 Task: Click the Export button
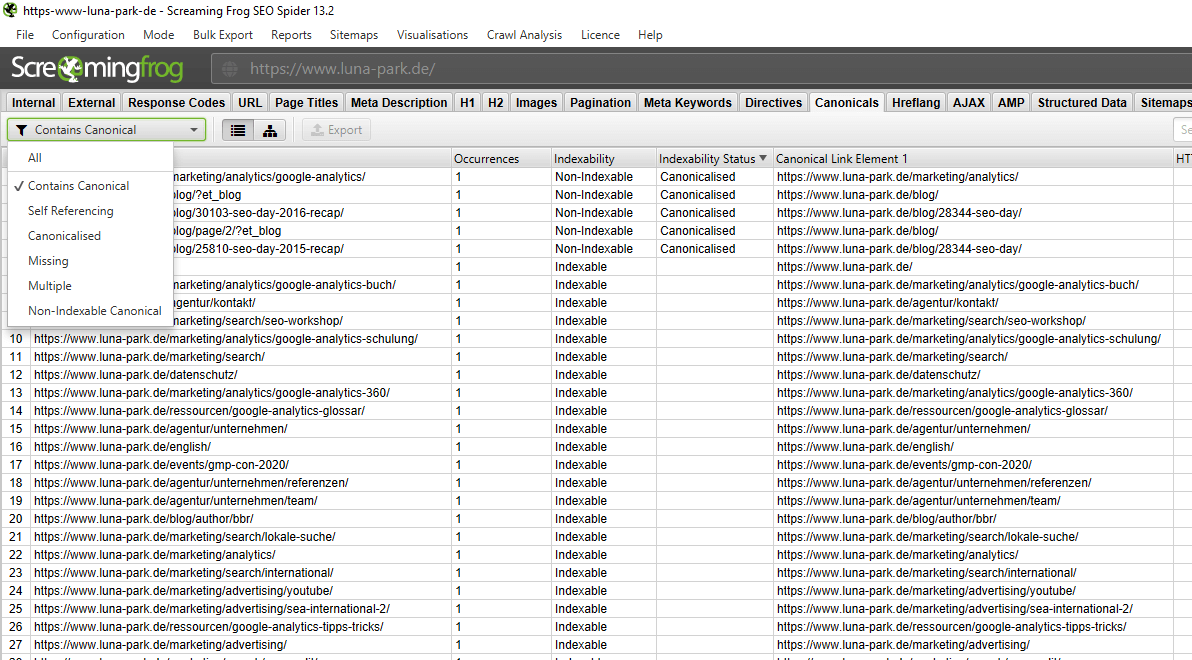(x=336, y=130)
